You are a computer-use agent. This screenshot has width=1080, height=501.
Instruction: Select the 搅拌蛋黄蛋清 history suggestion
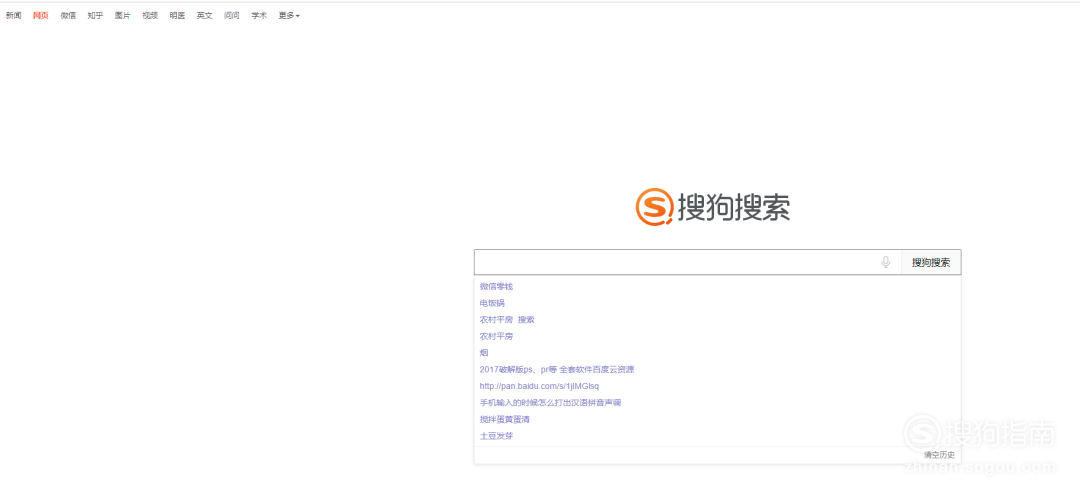tap(504, 419)
